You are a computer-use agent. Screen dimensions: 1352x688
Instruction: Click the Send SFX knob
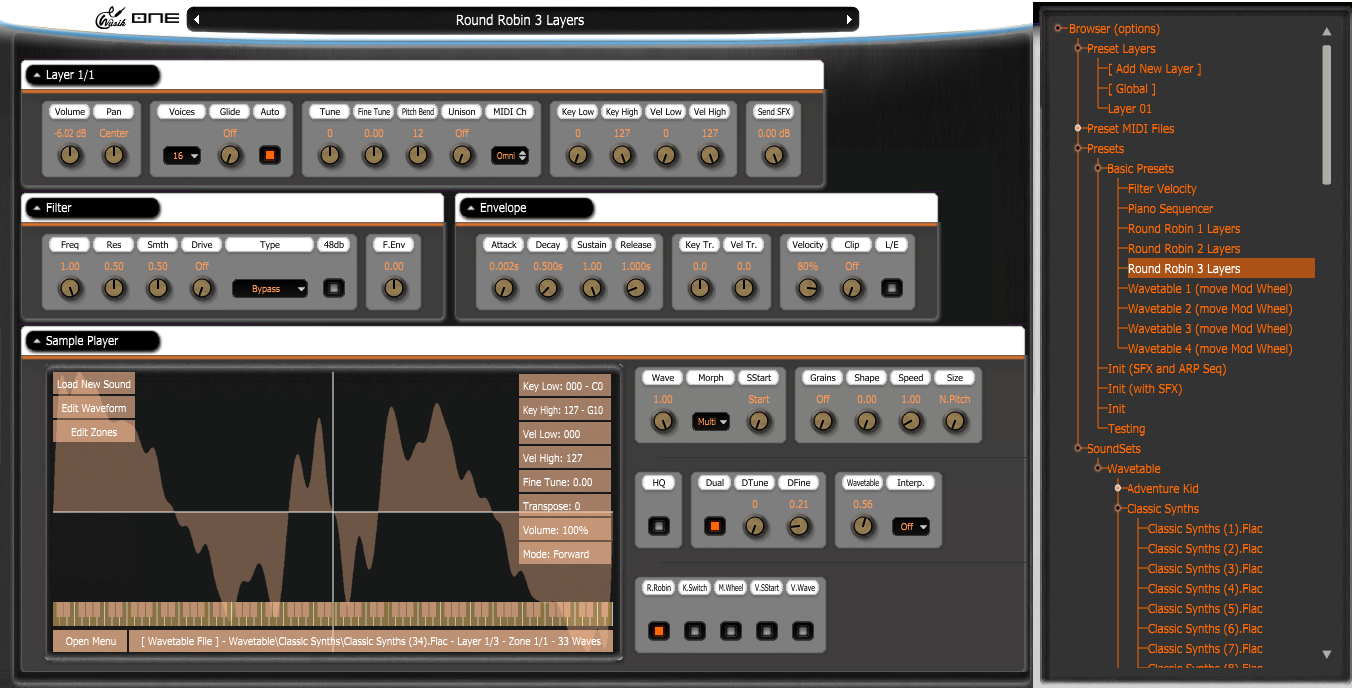(773, 155)
